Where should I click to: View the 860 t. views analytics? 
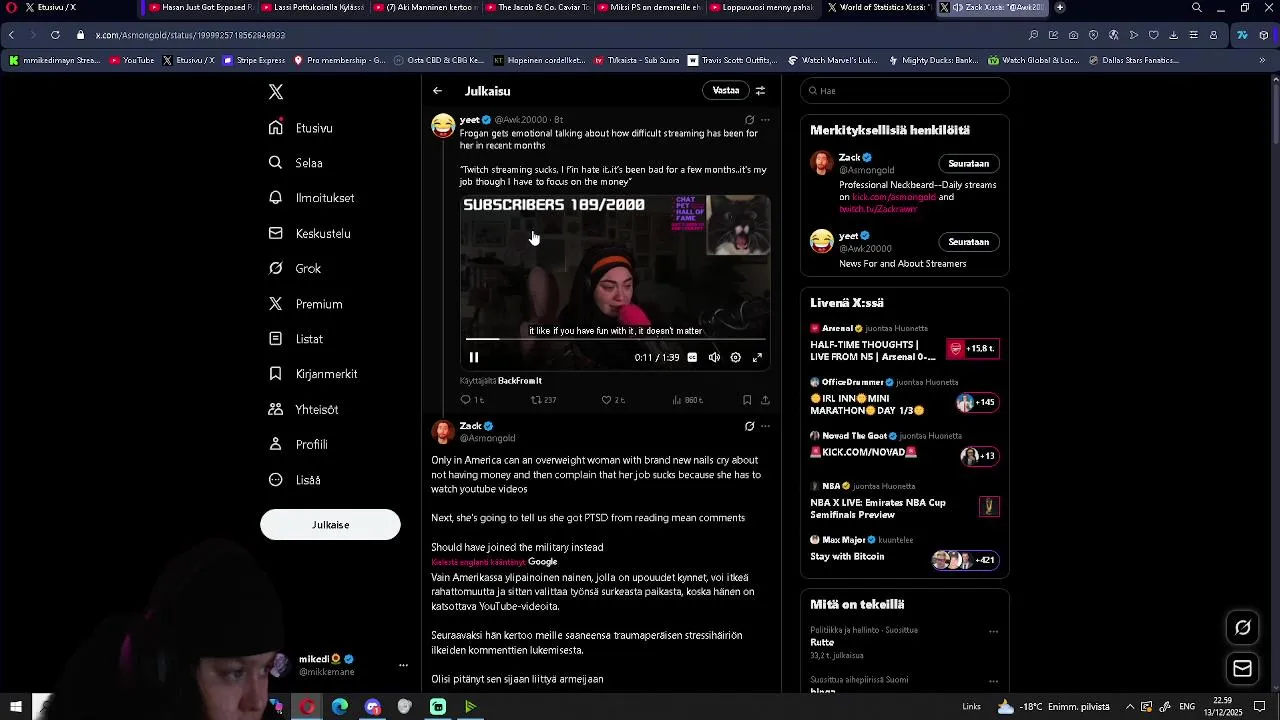687,400
